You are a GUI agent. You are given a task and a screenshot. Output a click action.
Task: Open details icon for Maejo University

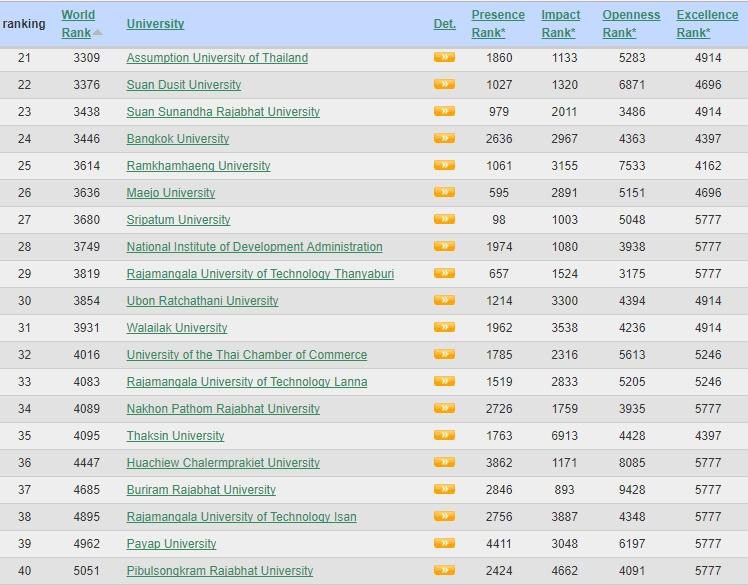click(x=444, y=192)
